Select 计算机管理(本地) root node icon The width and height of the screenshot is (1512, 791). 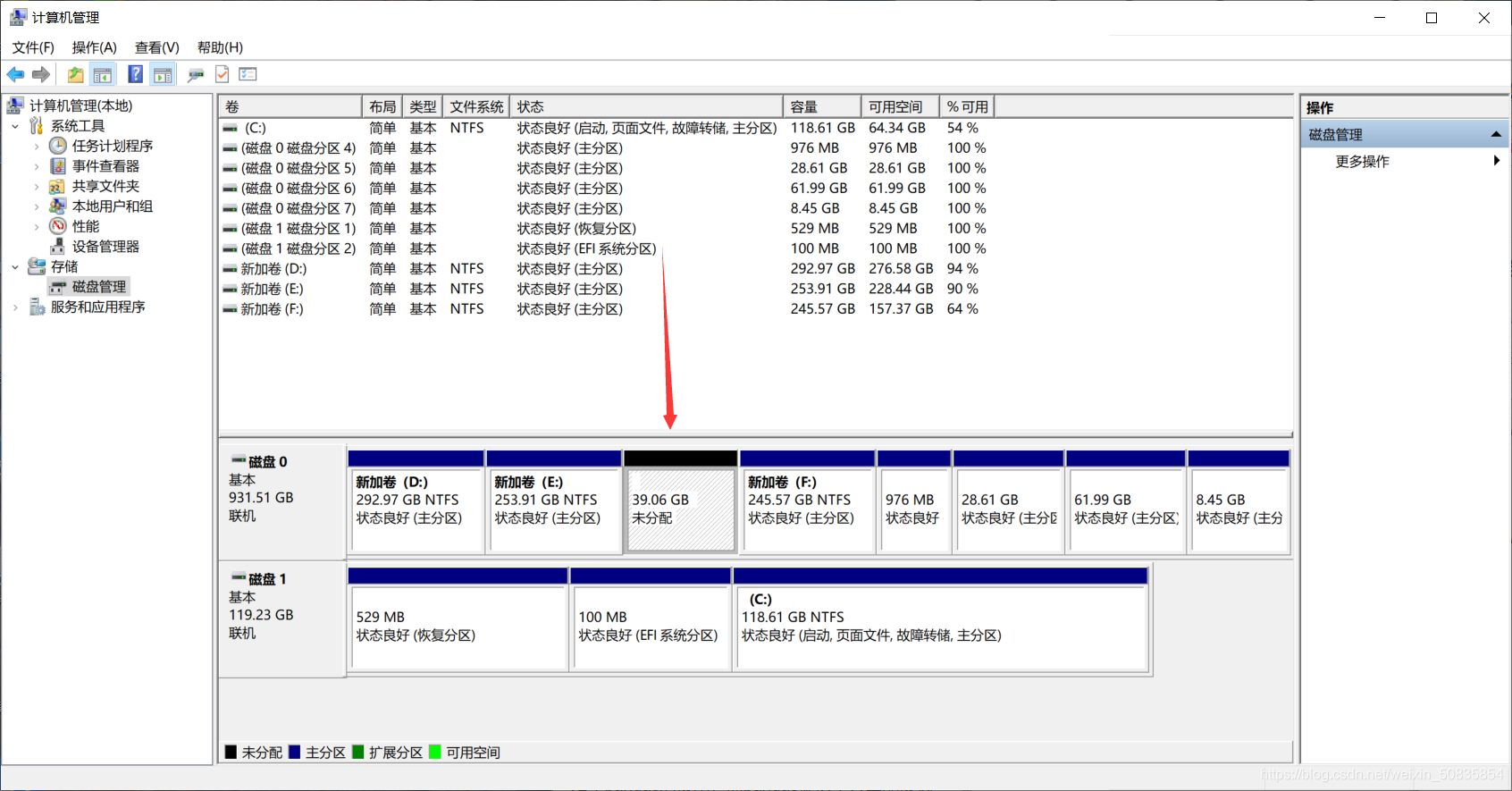(15, 105)
